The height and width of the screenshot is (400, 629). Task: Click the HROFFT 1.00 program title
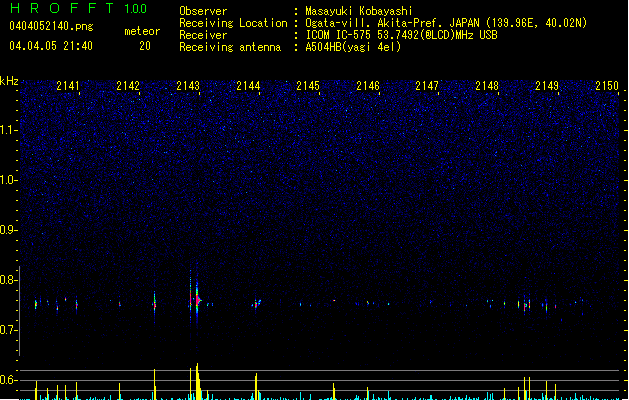[79, 8]
